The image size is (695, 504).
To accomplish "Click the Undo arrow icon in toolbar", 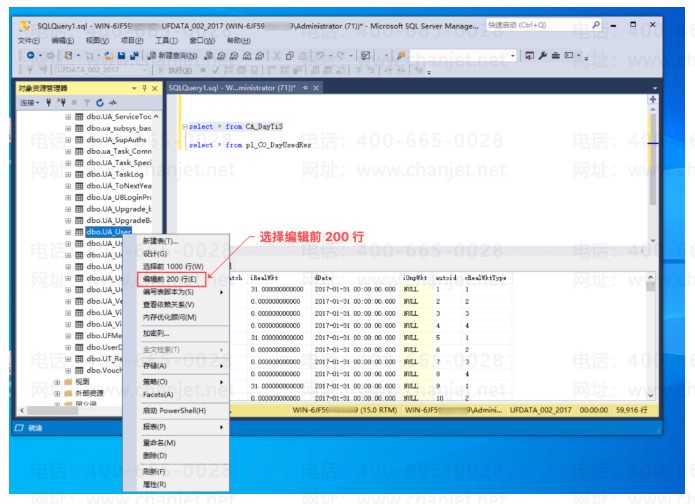I will (x=320, y=55).
